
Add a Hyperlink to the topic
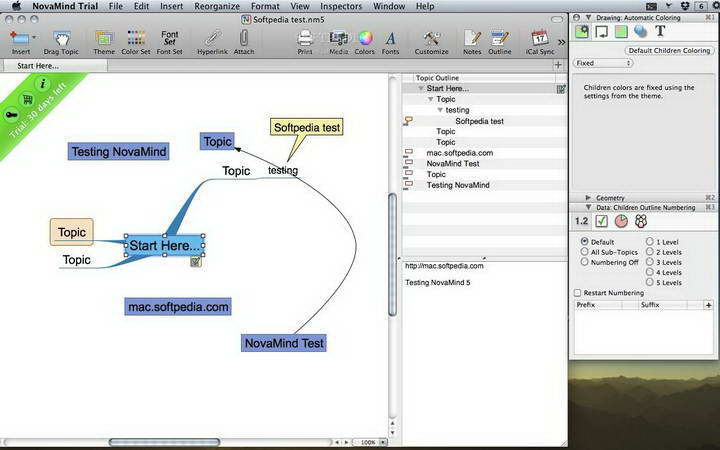[213, 38]
